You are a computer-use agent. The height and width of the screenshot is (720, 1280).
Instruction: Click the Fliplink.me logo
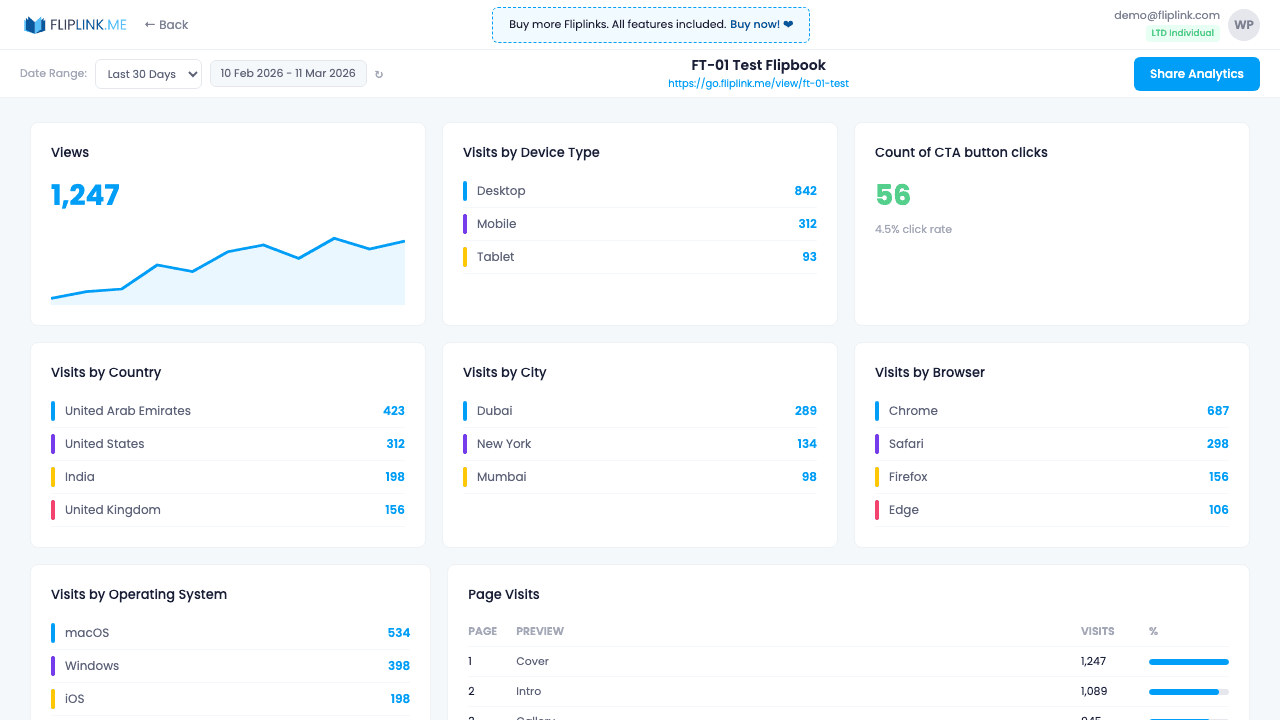[x=75, y=24]
